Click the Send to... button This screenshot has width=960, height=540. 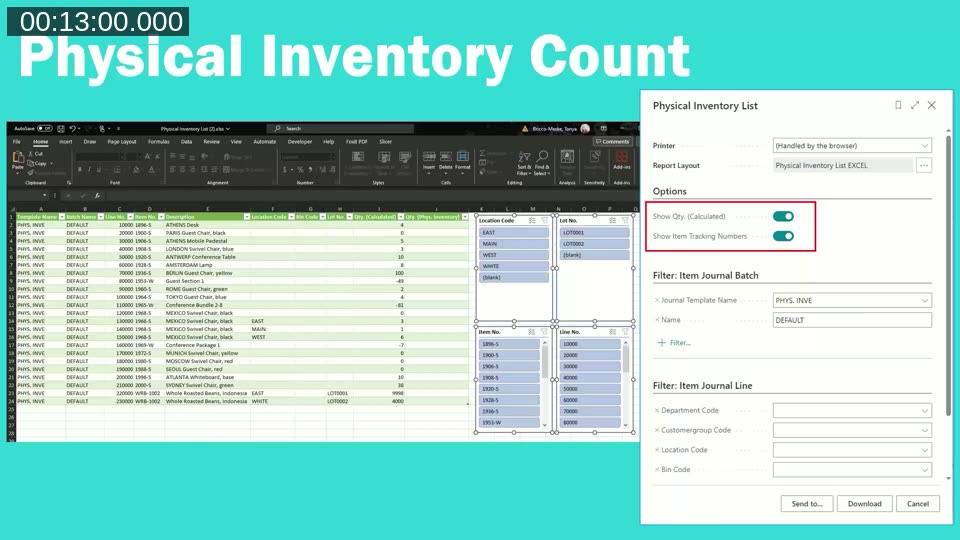(x=807, y=504)
